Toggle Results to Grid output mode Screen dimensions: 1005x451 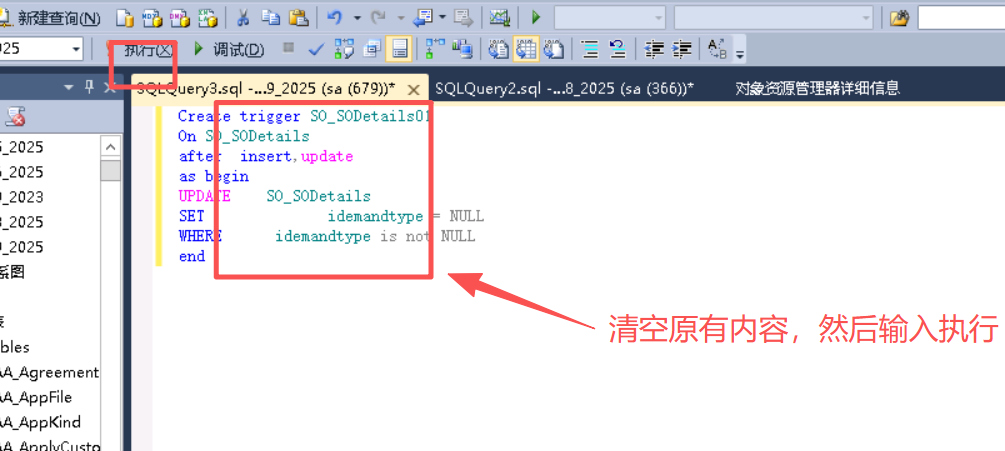(526, 49)
